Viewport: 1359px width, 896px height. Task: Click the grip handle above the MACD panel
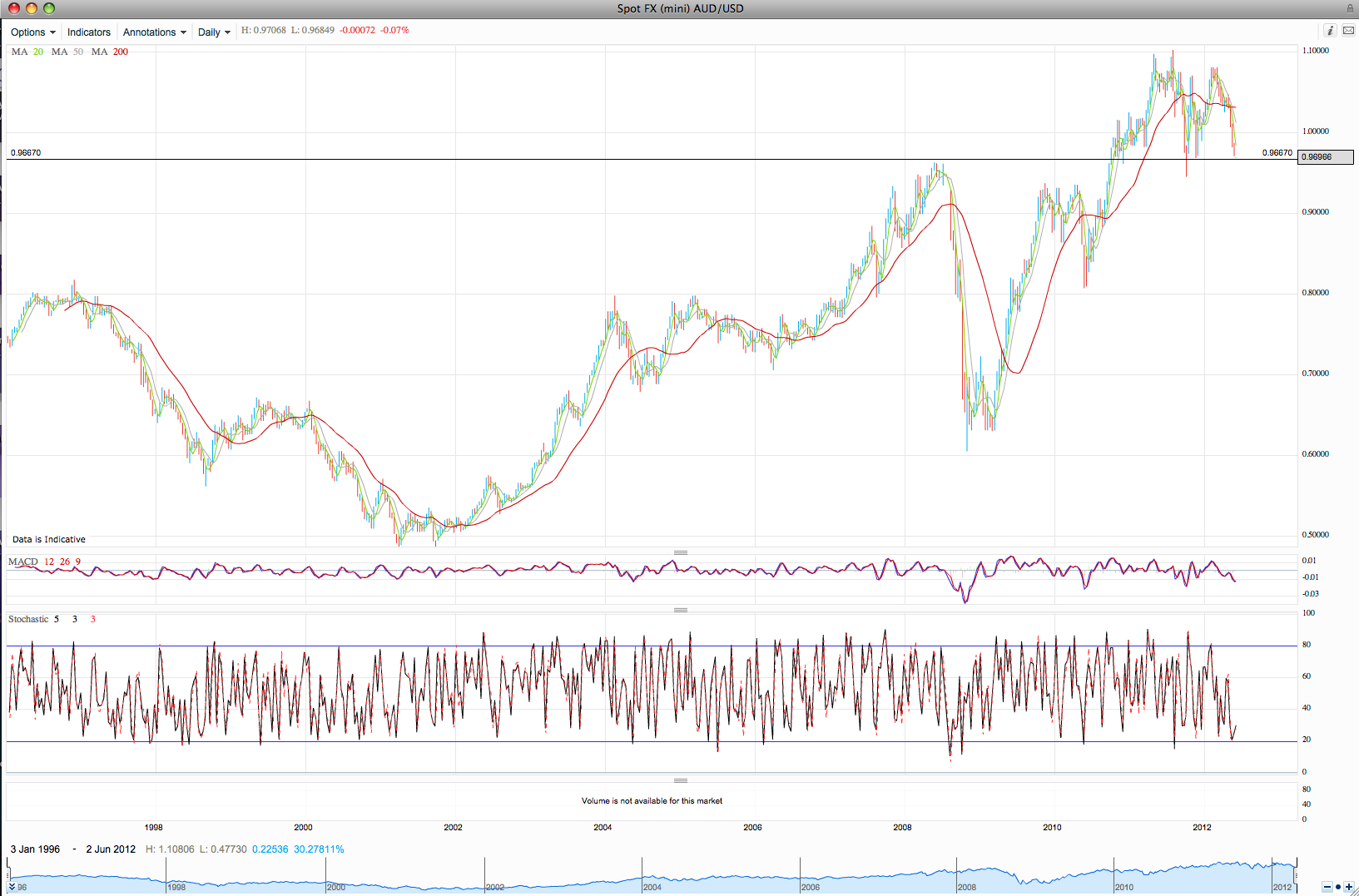click(680, 552)
